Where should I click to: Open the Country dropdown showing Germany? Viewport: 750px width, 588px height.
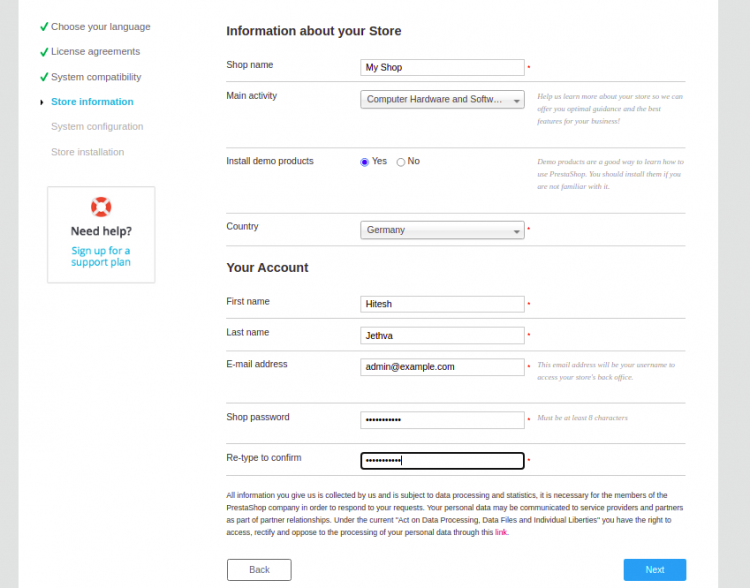pyautogui.click(x=442, y=230)
